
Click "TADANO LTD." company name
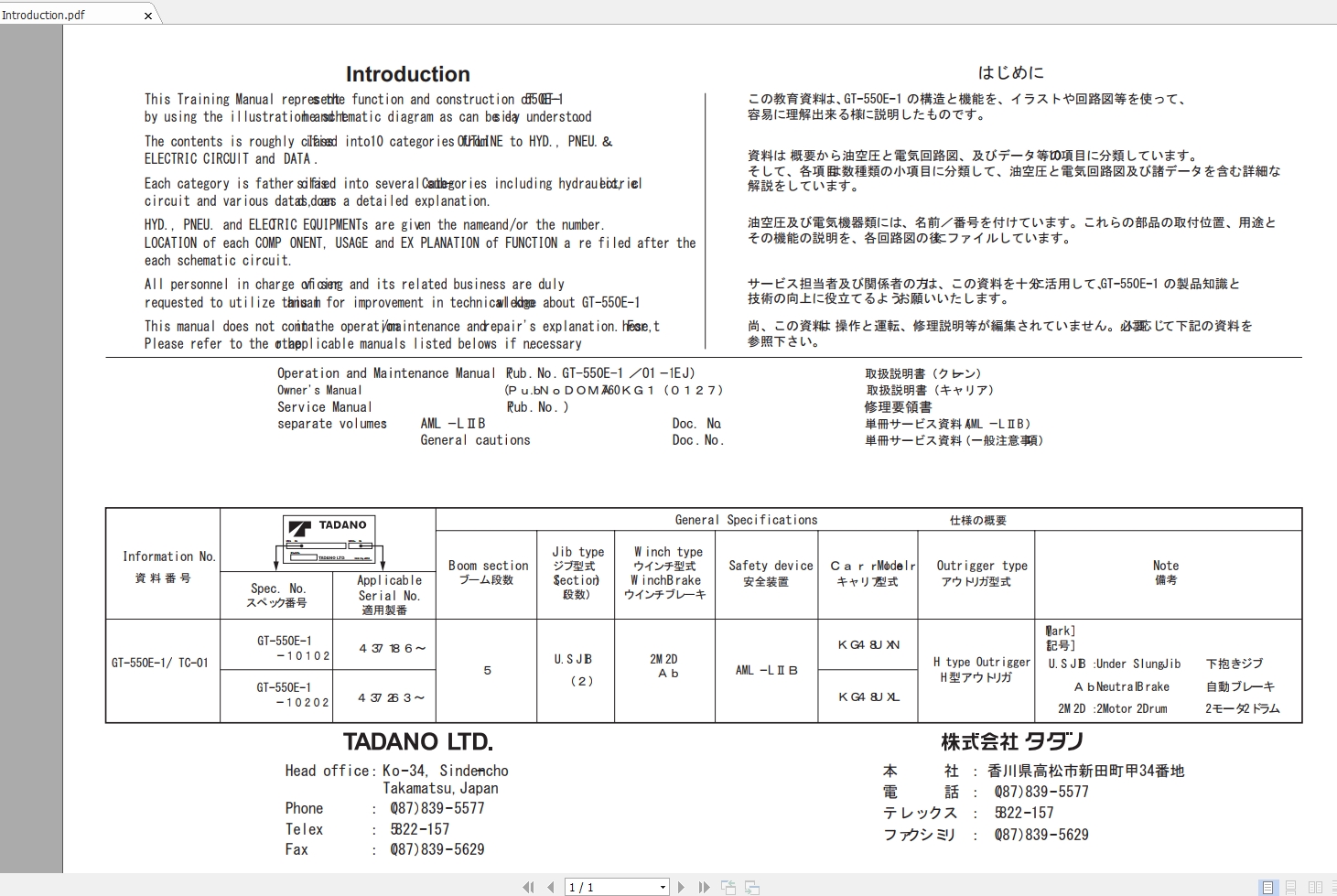click(x=418, y=741)
